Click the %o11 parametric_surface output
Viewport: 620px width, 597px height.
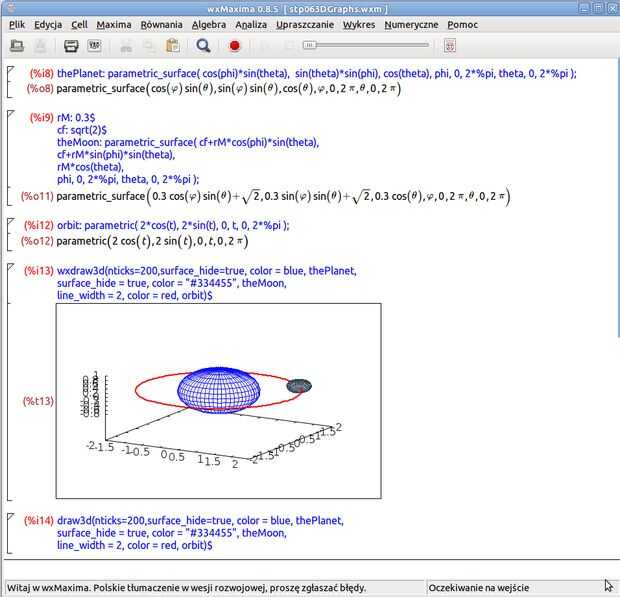[x=283, y=196]
